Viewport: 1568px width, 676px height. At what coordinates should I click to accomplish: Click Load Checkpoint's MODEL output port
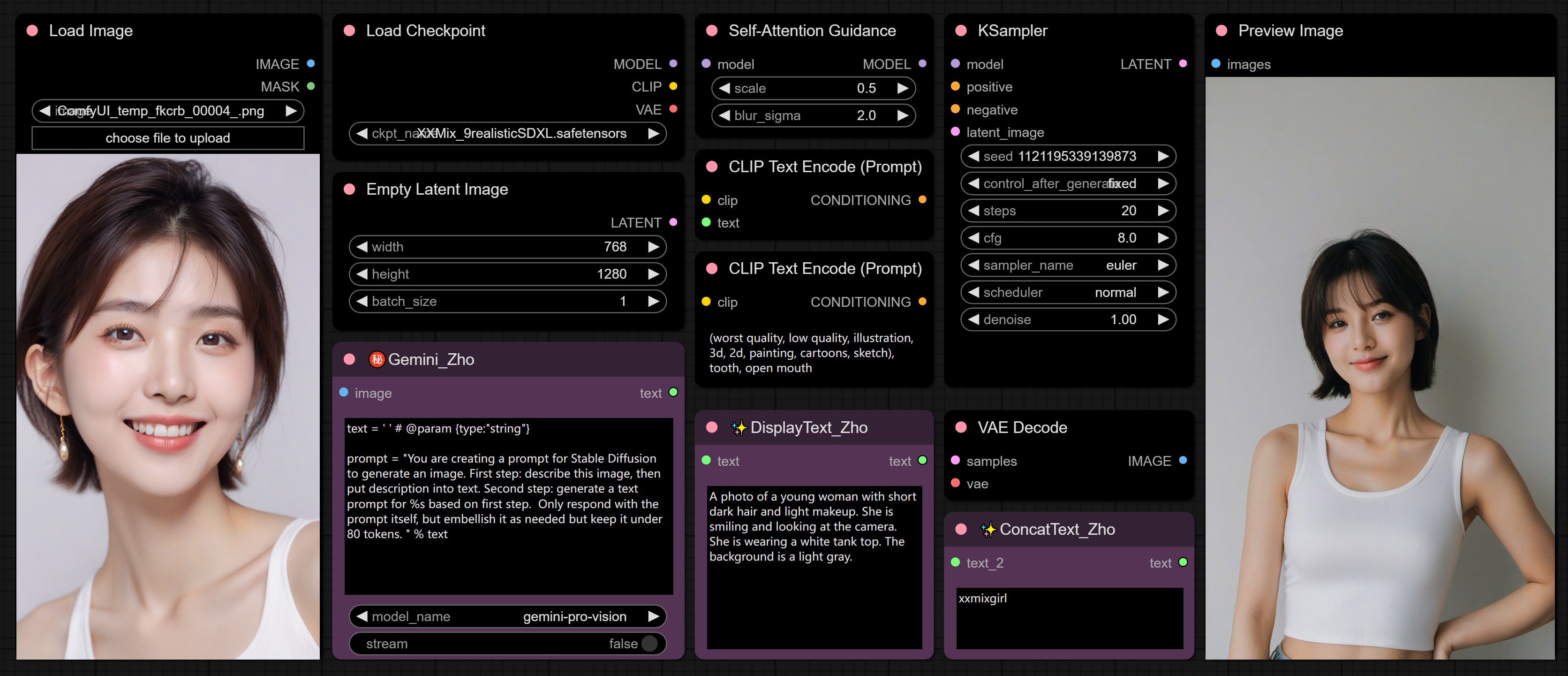pos(673,63)
